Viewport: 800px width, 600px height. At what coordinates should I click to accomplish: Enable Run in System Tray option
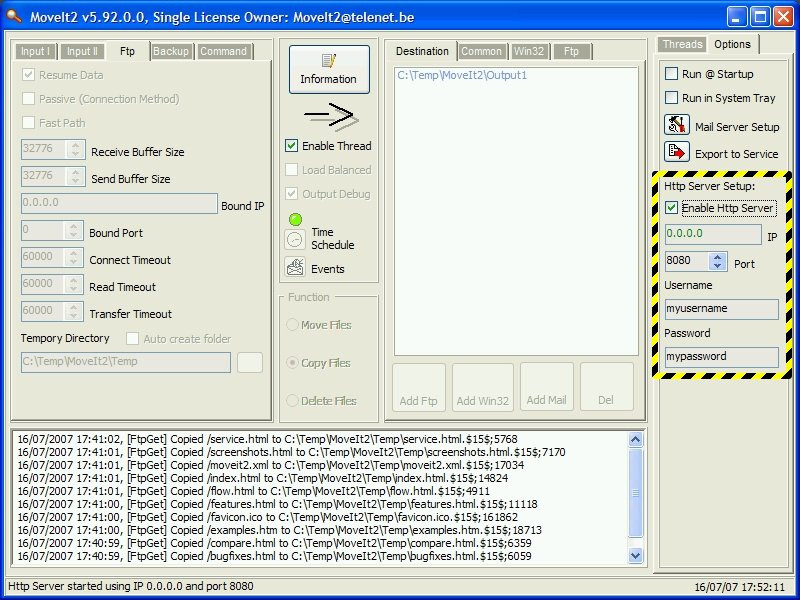click(x=671, y=97)
